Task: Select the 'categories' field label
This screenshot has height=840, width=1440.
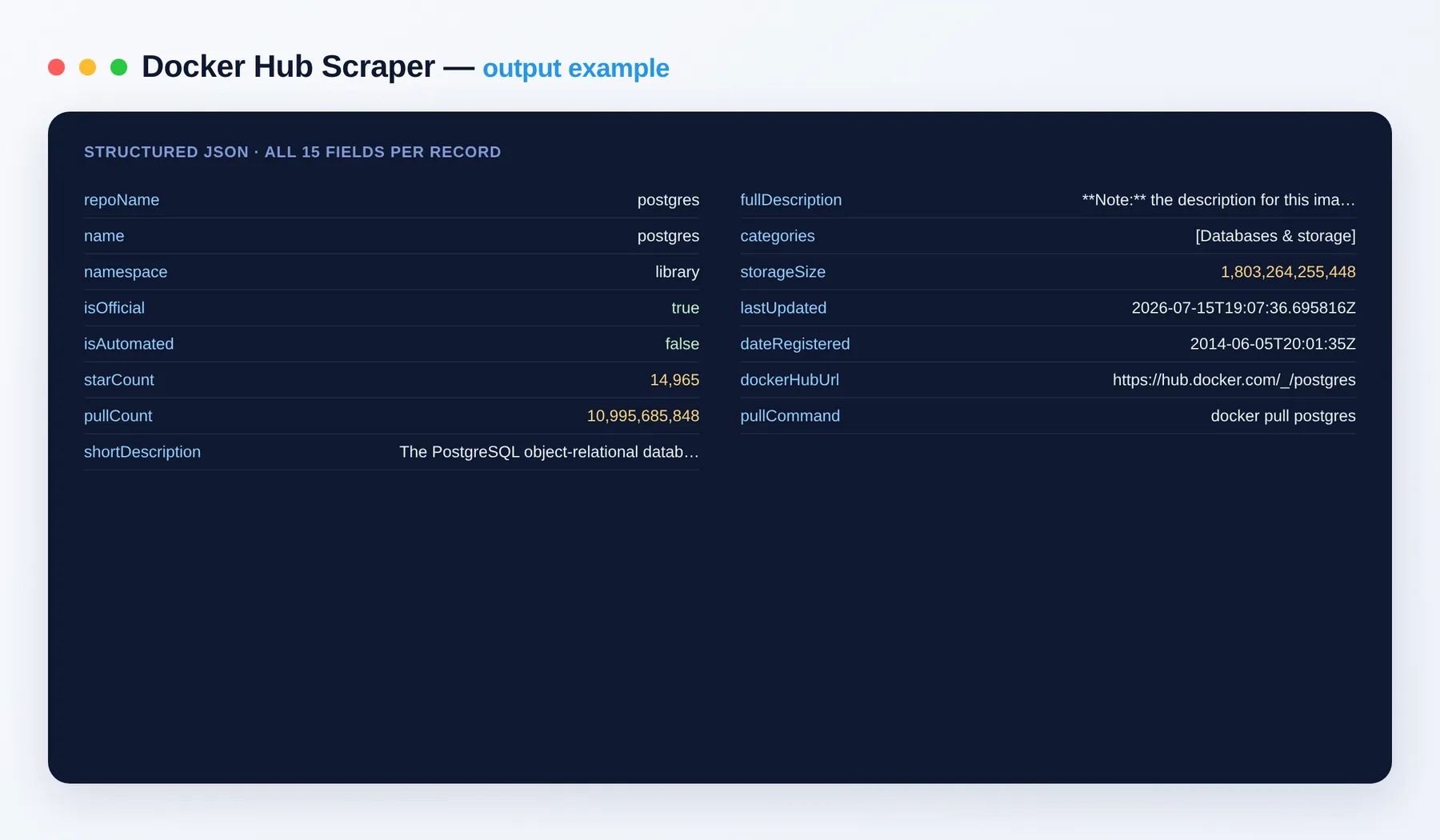Action: click(777, 236)
